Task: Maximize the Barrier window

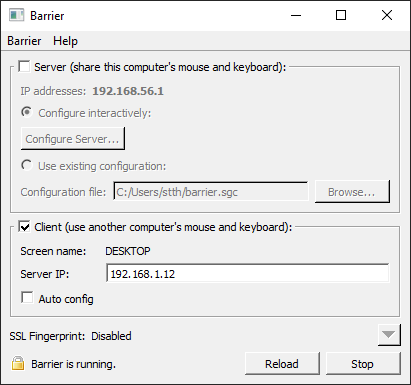Action: (341, 15)
